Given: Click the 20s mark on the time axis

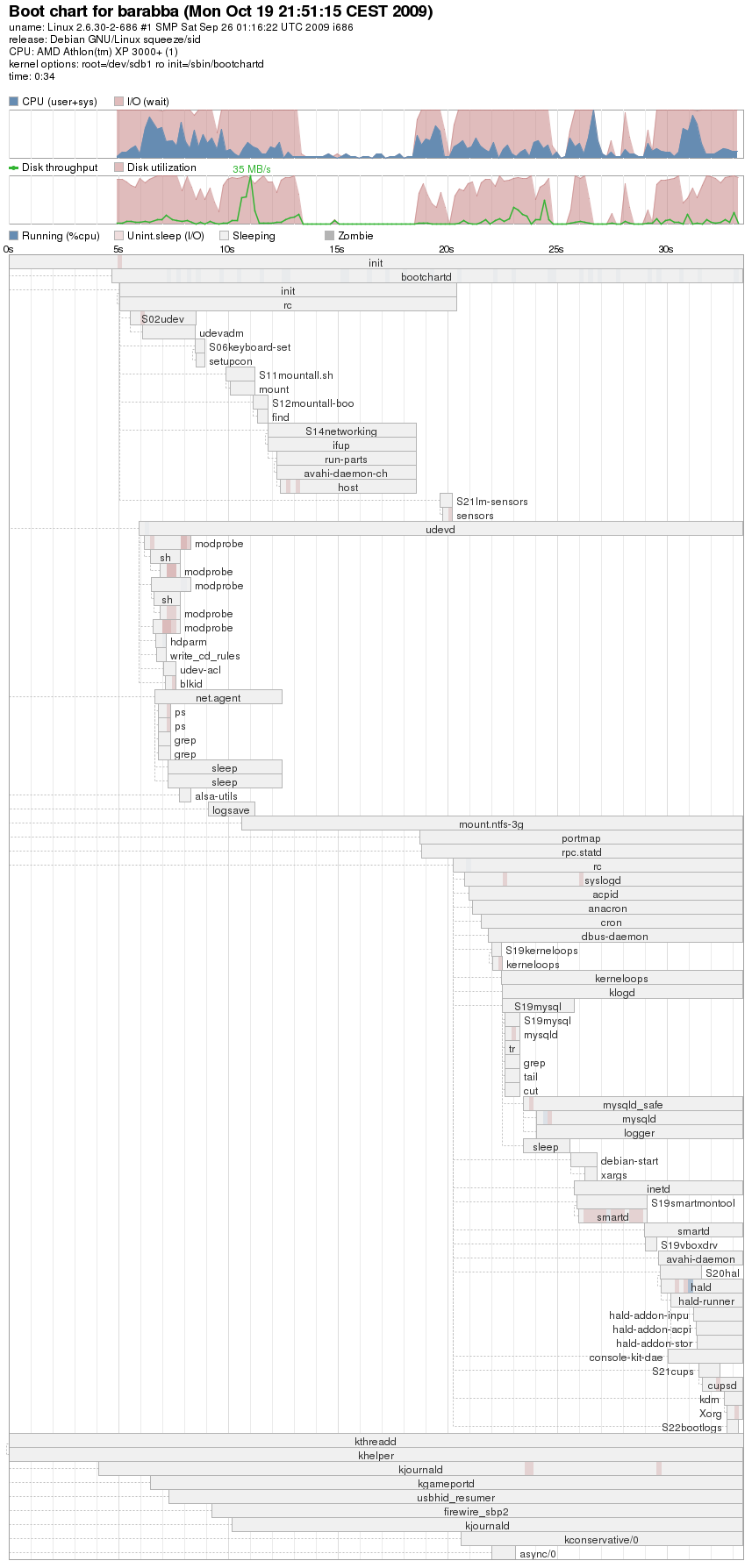Looking at the screenshot, I should (446, 250).
